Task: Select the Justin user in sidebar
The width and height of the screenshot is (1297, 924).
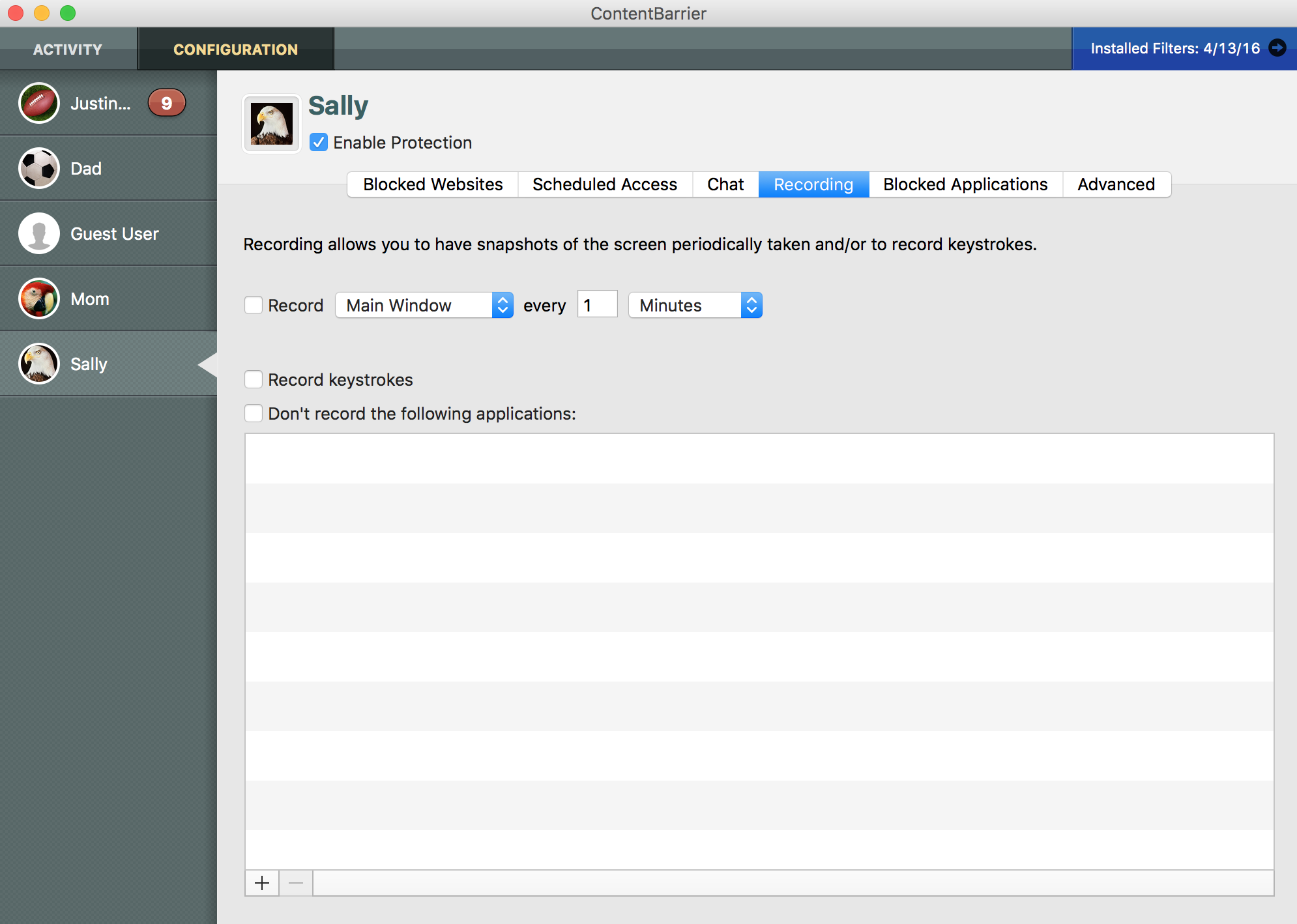Action: click(108, 103)
